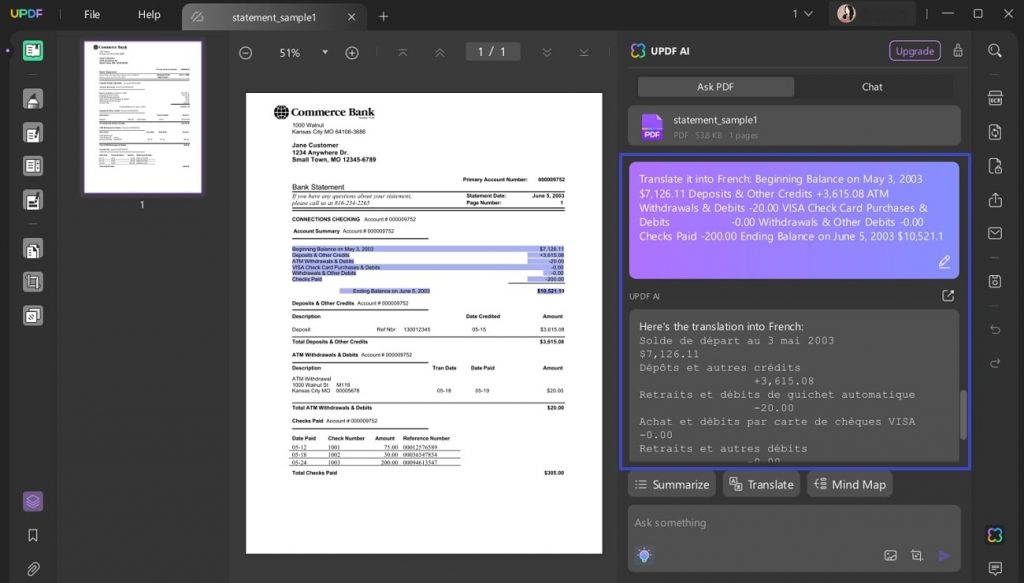1024x583 pixels.
Task: Switch to the Chat tab in UPDF AI
Action: [x=871, y=86]
